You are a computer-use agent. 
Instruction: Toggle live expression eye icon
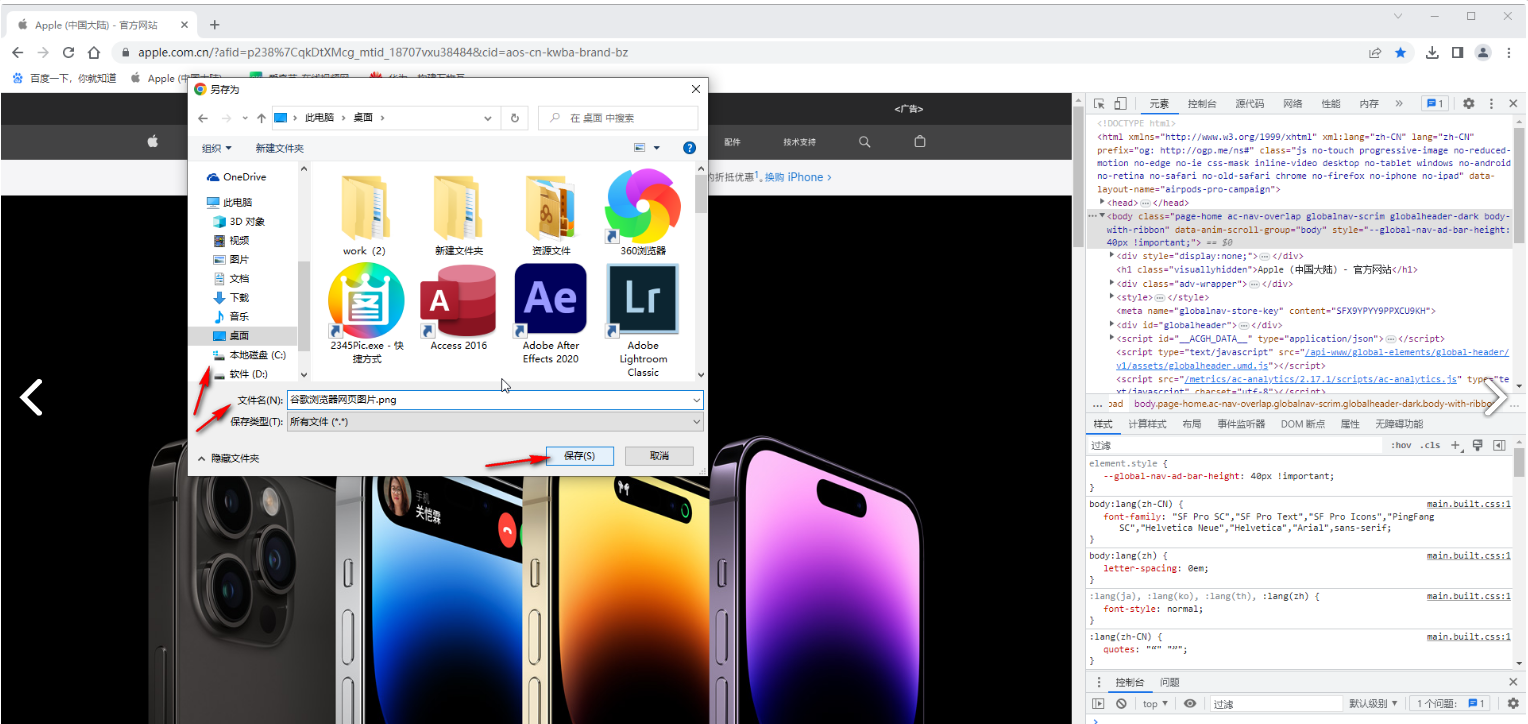(1190, 704)
